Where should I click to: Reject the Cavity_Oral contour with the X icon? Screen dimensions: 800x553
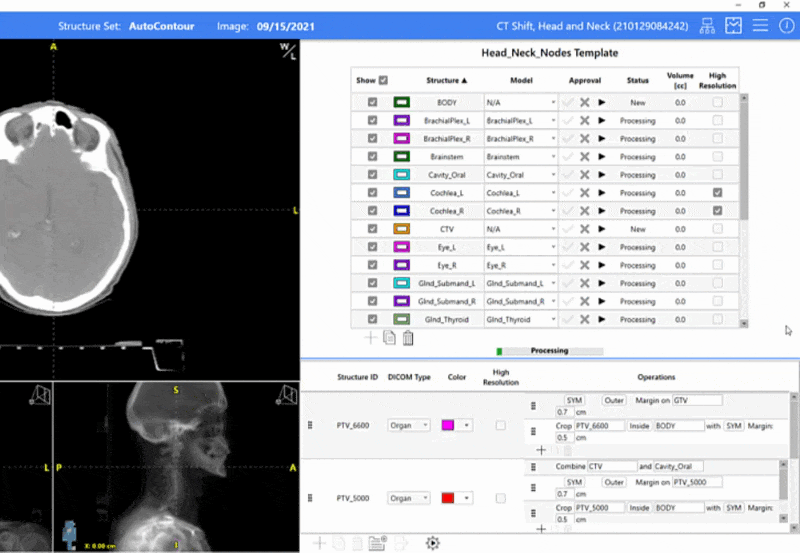[x=584, y=175]
